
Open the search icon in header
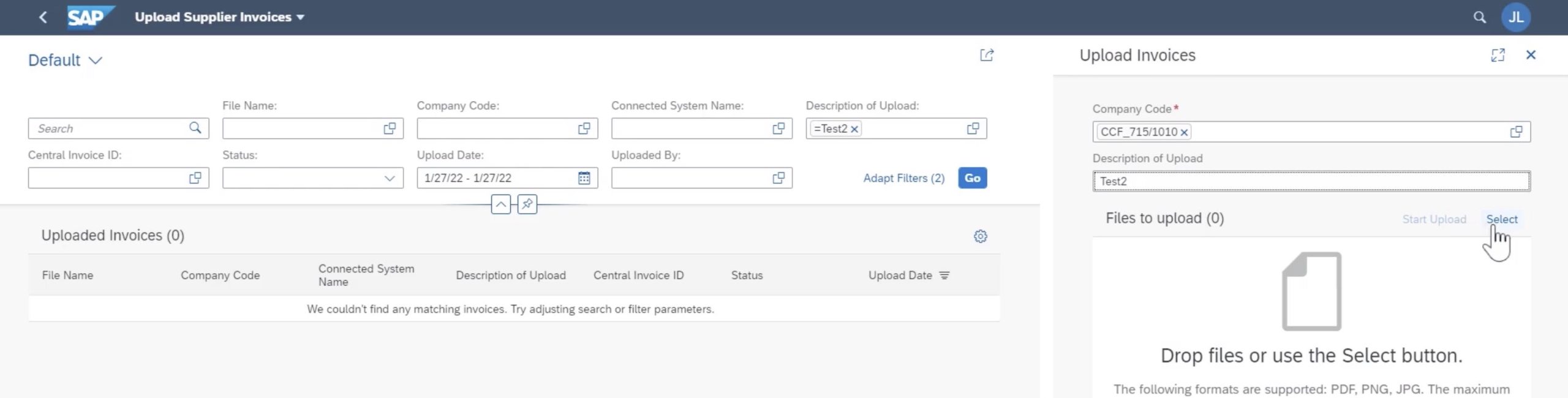(x=1479, y=17)
